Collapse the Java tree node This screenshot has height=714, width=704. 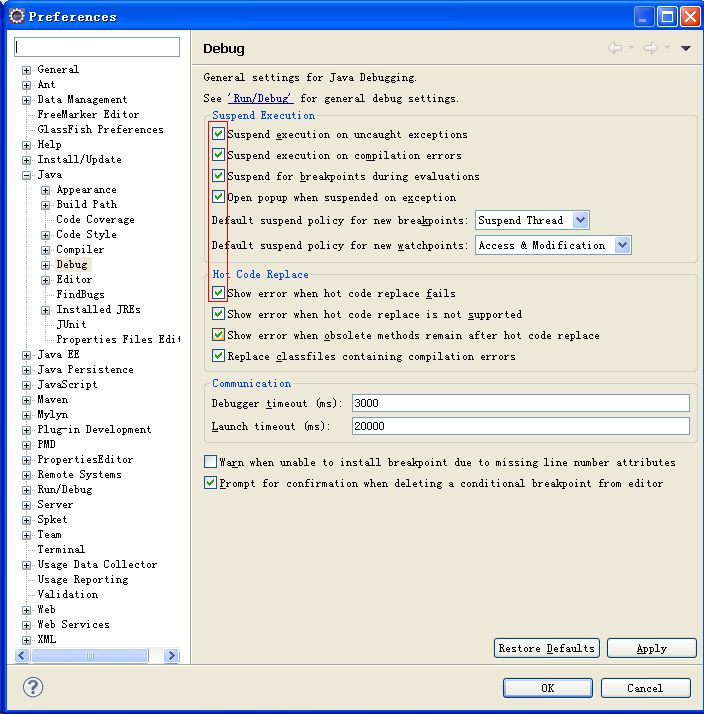click(x=26, y=175)
